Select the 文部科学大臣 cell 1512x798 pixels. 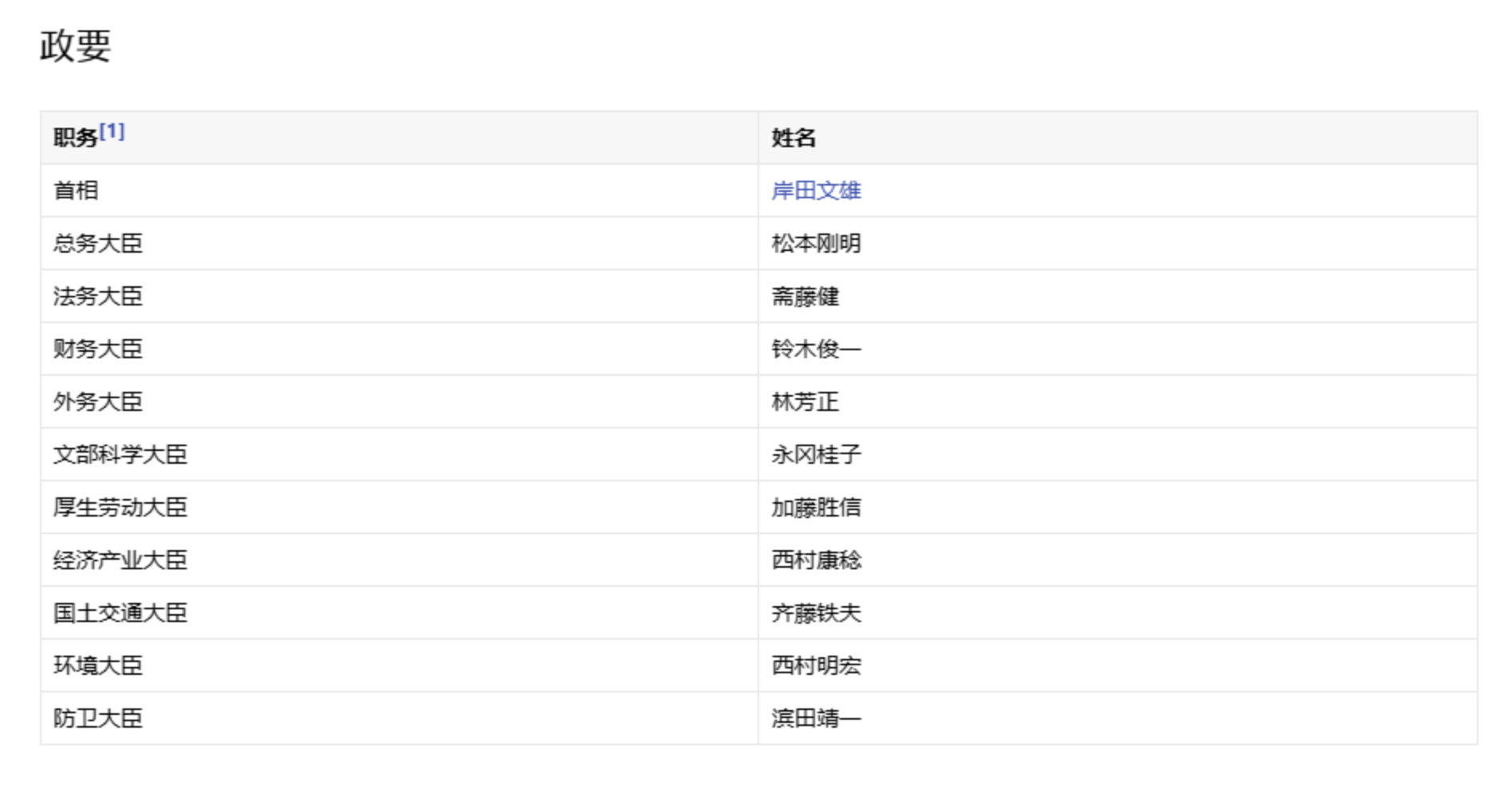[400, 454]
